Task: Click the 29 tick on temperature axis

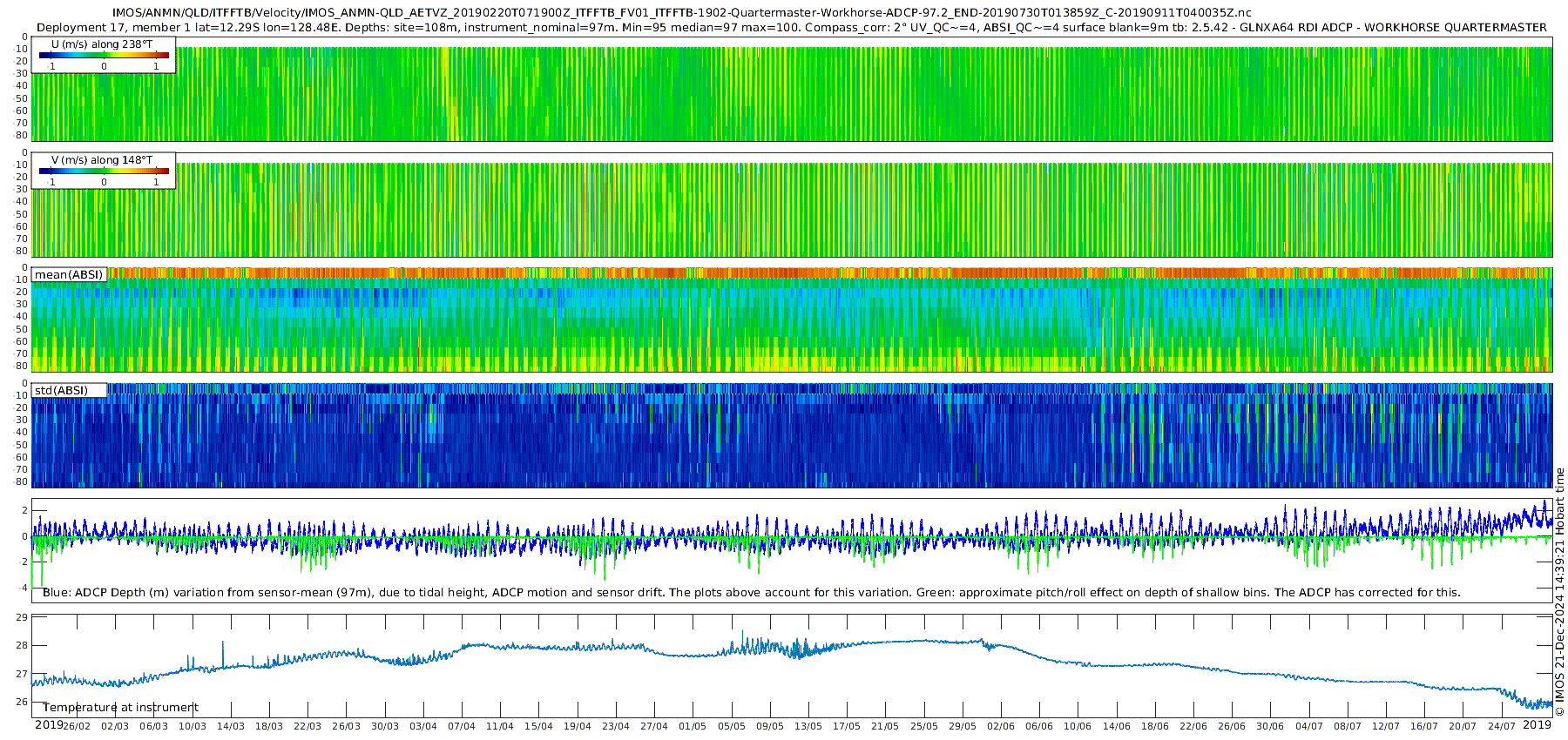Action: coord(22,617)
